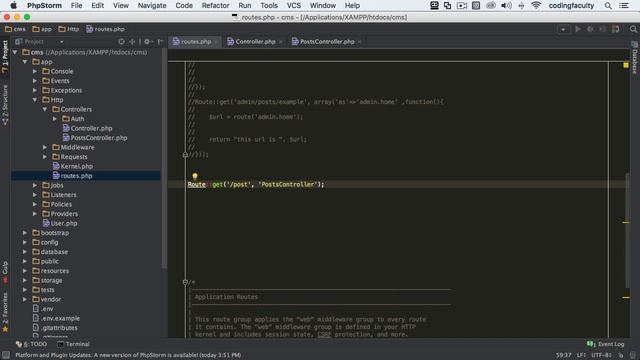The width and height of the screenshot is (640, 360).
Task: Open the run configuration dropdown
Action: click(x=563, y=29)
